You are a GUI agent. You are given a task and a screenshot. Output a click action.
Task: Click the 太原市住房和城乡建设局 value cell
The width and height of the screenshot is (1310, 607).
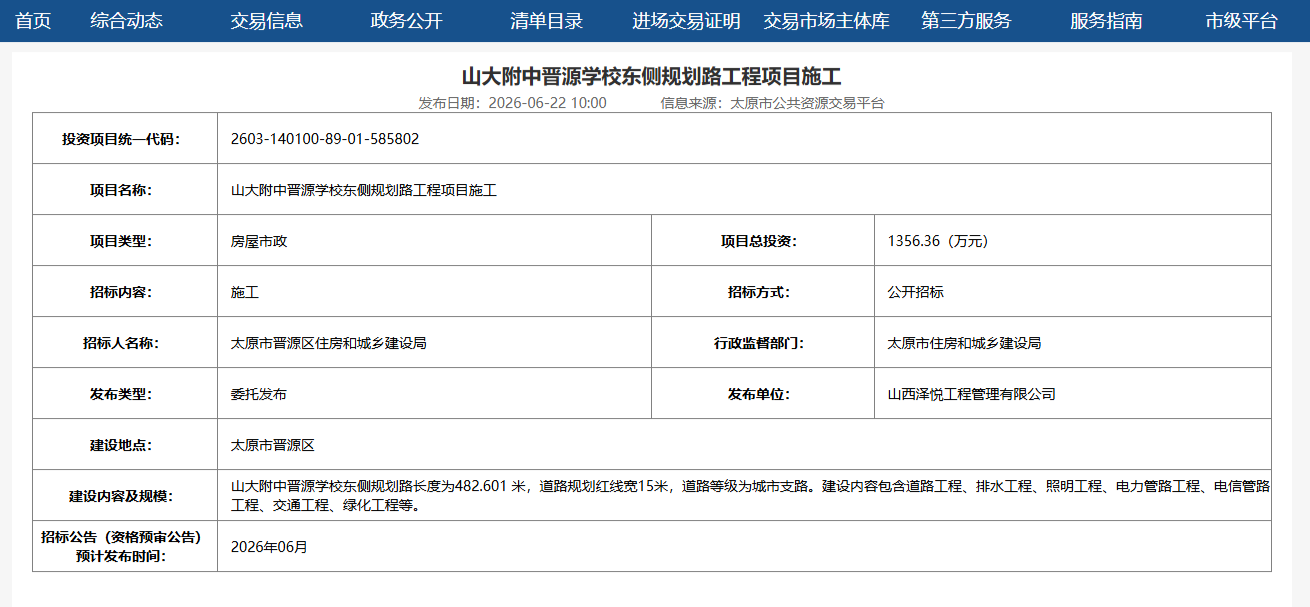click(x=1073, y=343)
